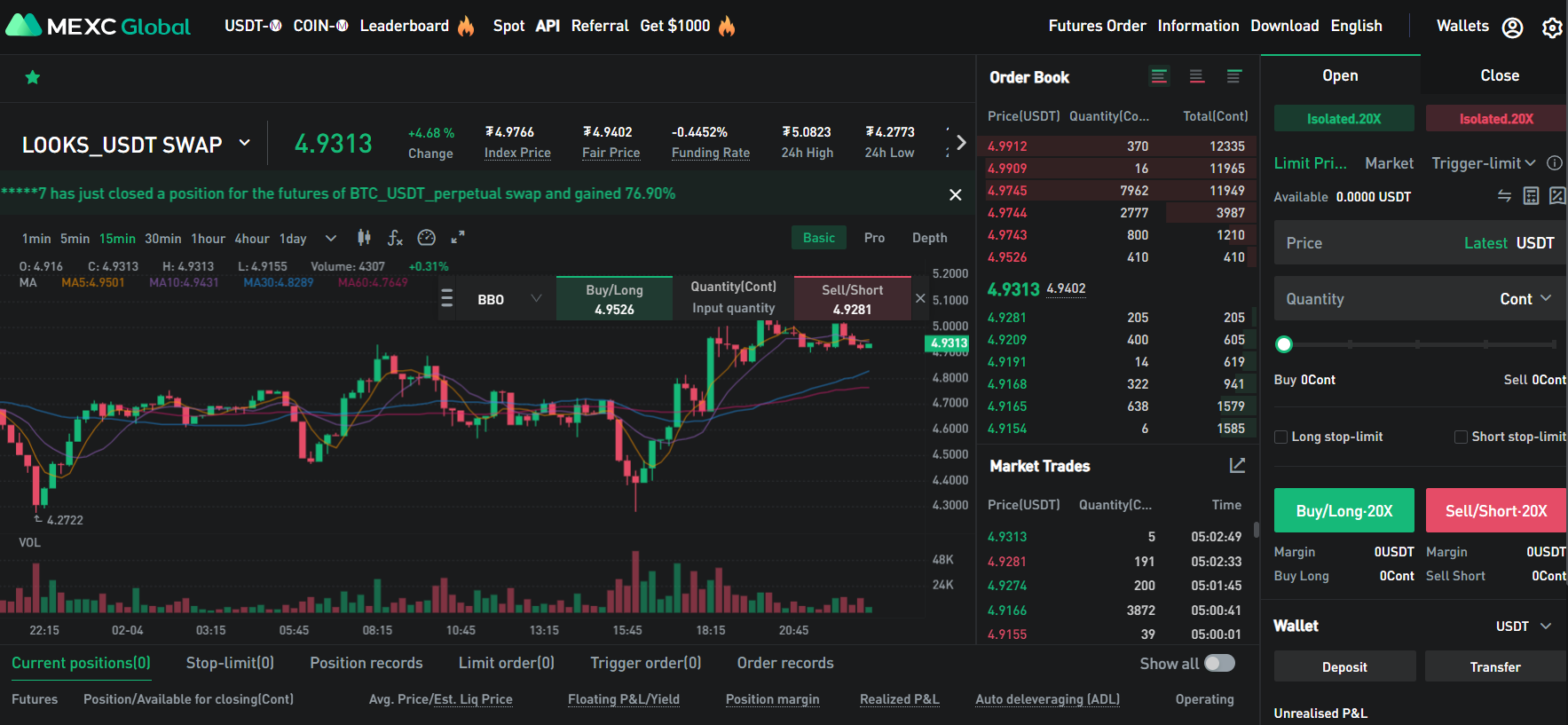Expand more timeframes chevron
The width and height of the screenshot is (1568, 725).
331,238
